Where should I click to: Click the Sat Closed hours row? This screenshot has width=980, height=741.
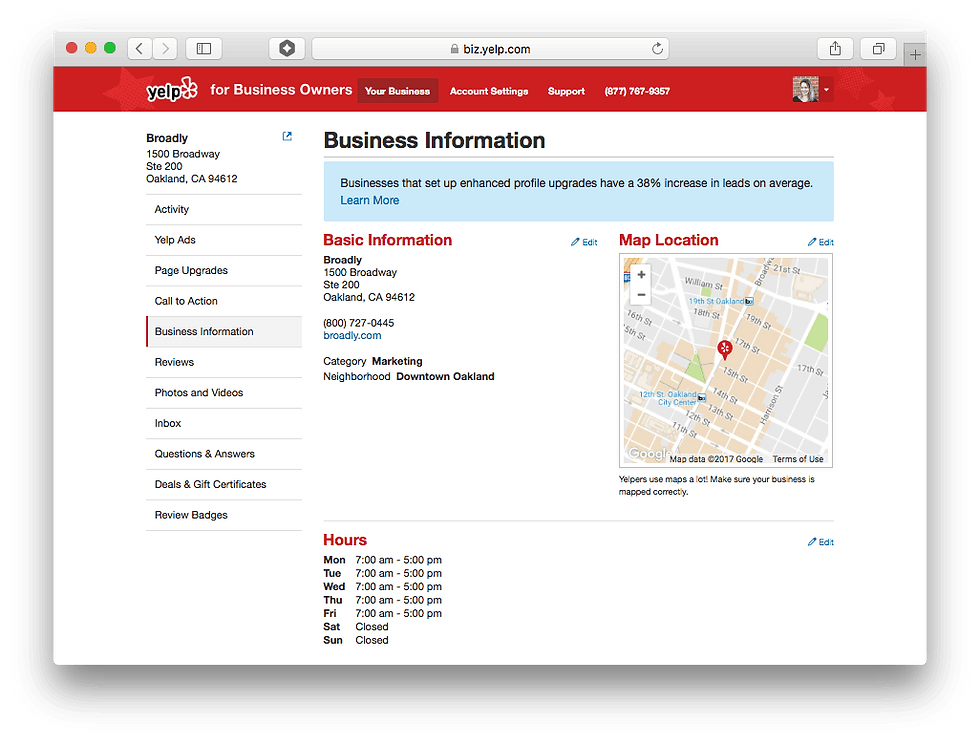tap(356, 627)
